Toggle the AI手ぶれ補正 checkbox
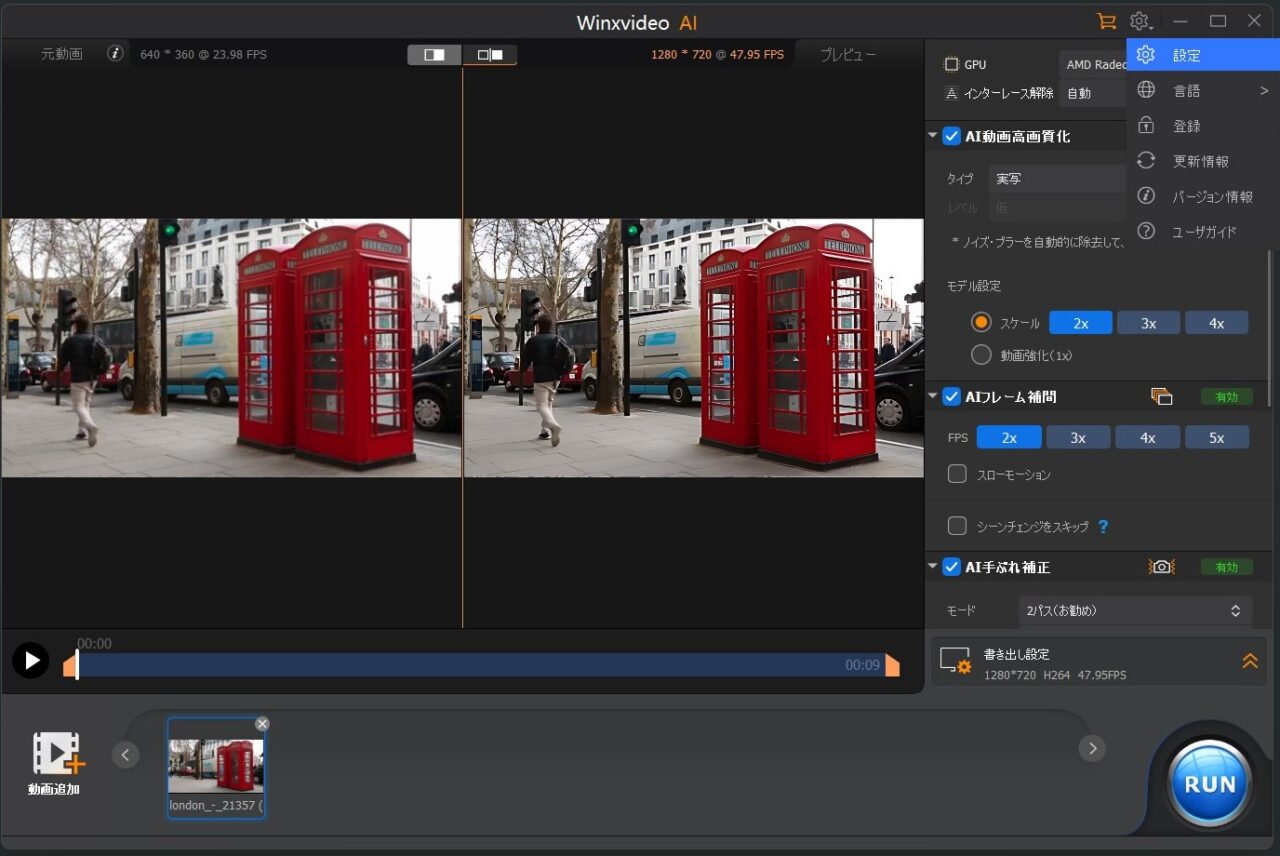1280x856 pixels. 951,566
